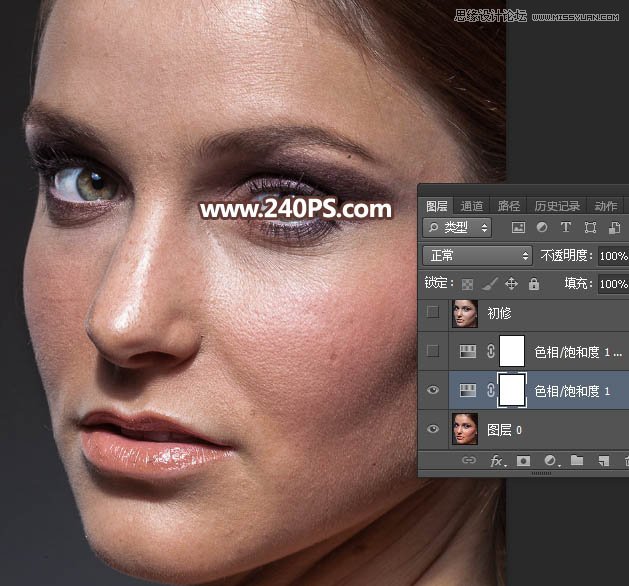Select mask thumbnail of 色相/饱和度 1 ... layer
This screenshot has width=629, height=586.
[512, 351]
